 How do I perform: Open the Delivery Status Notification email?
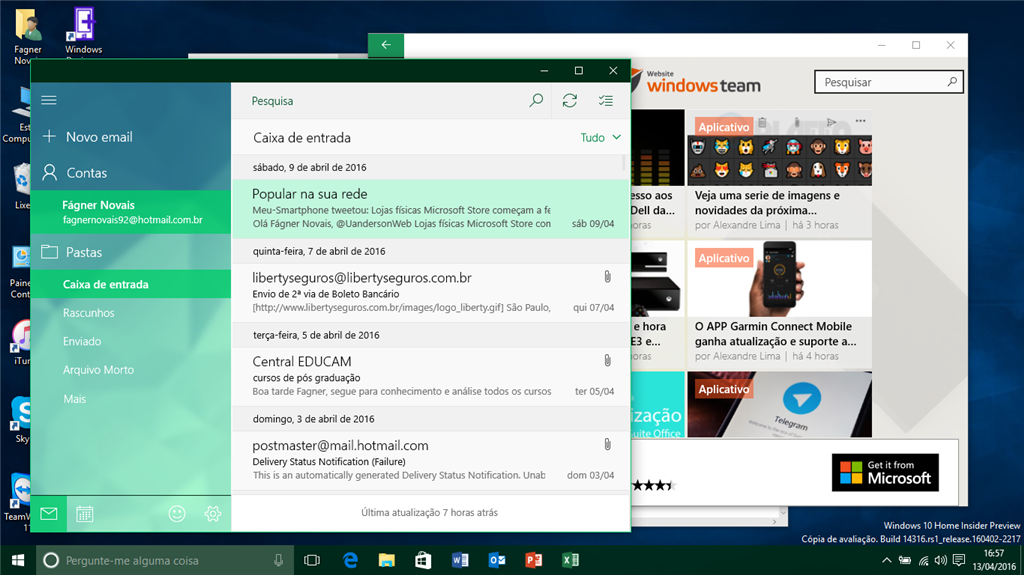coord(431,460)
